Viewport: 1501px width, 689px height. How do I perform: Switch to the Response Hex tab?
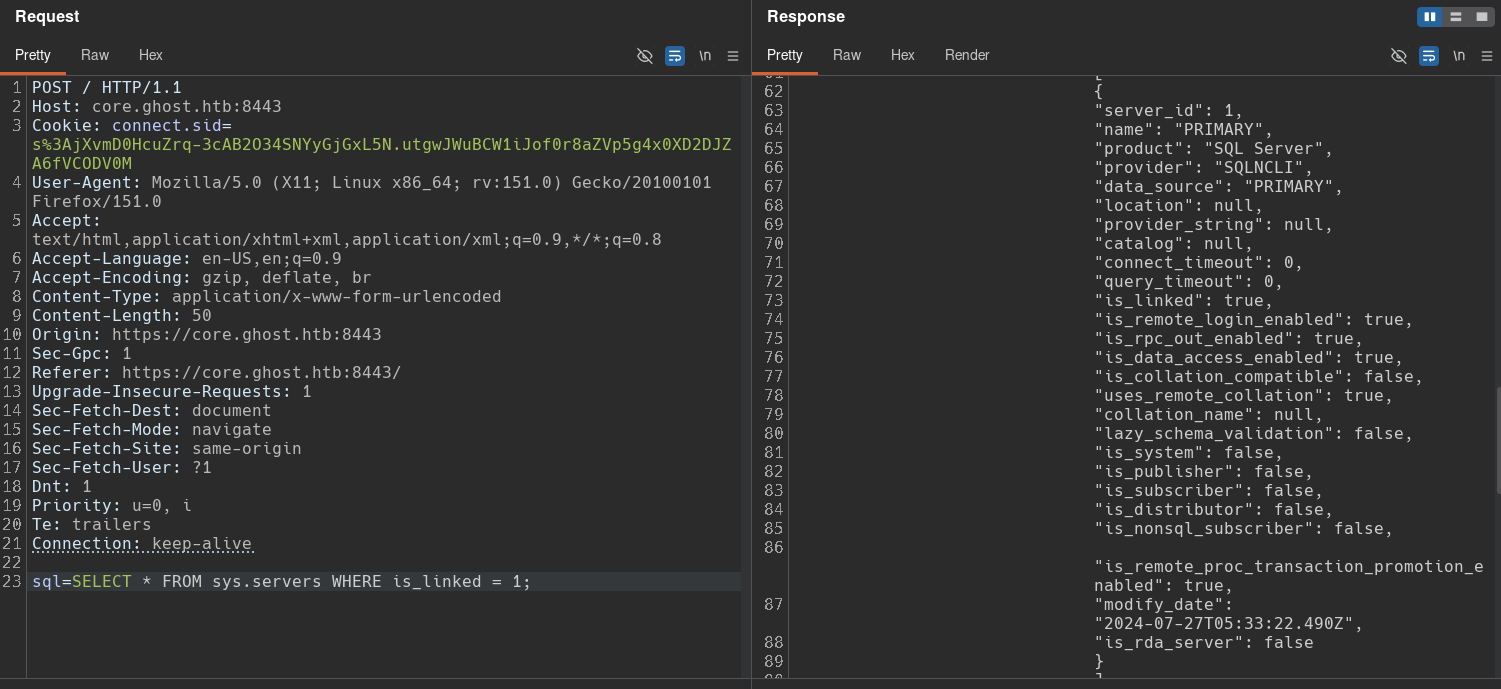point(903,55)
